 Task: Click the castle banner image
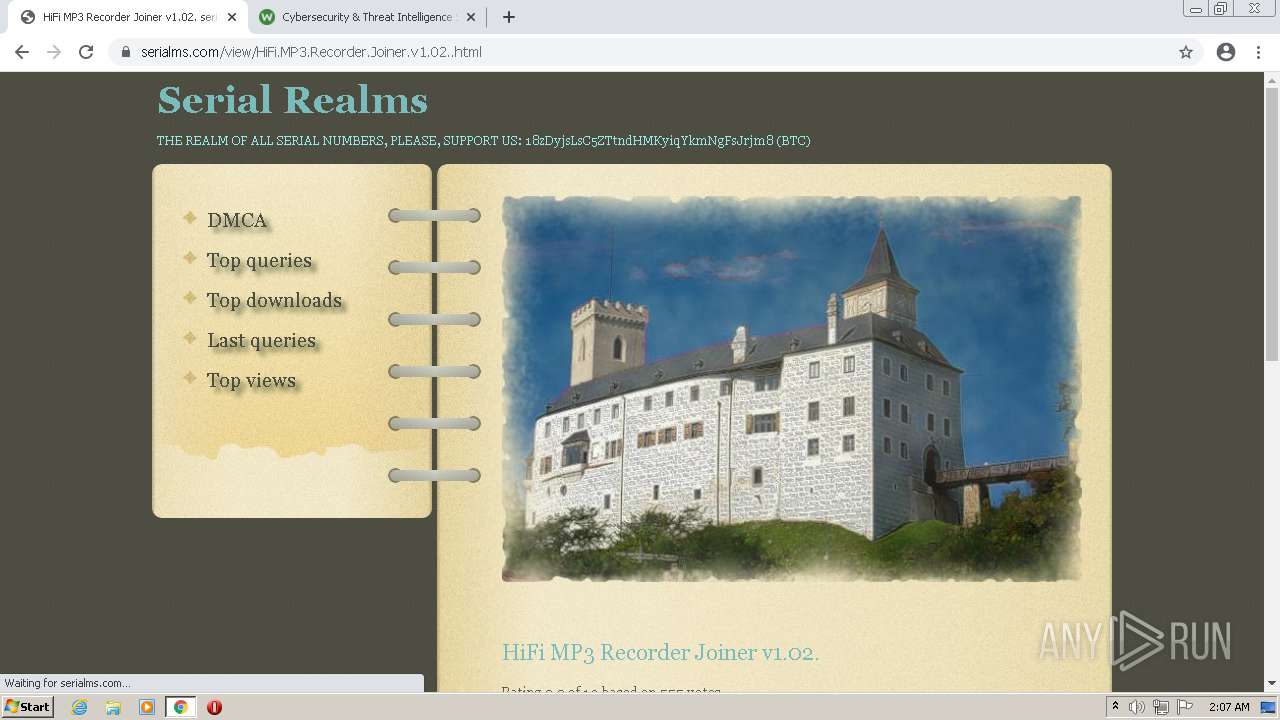point(791,388)
